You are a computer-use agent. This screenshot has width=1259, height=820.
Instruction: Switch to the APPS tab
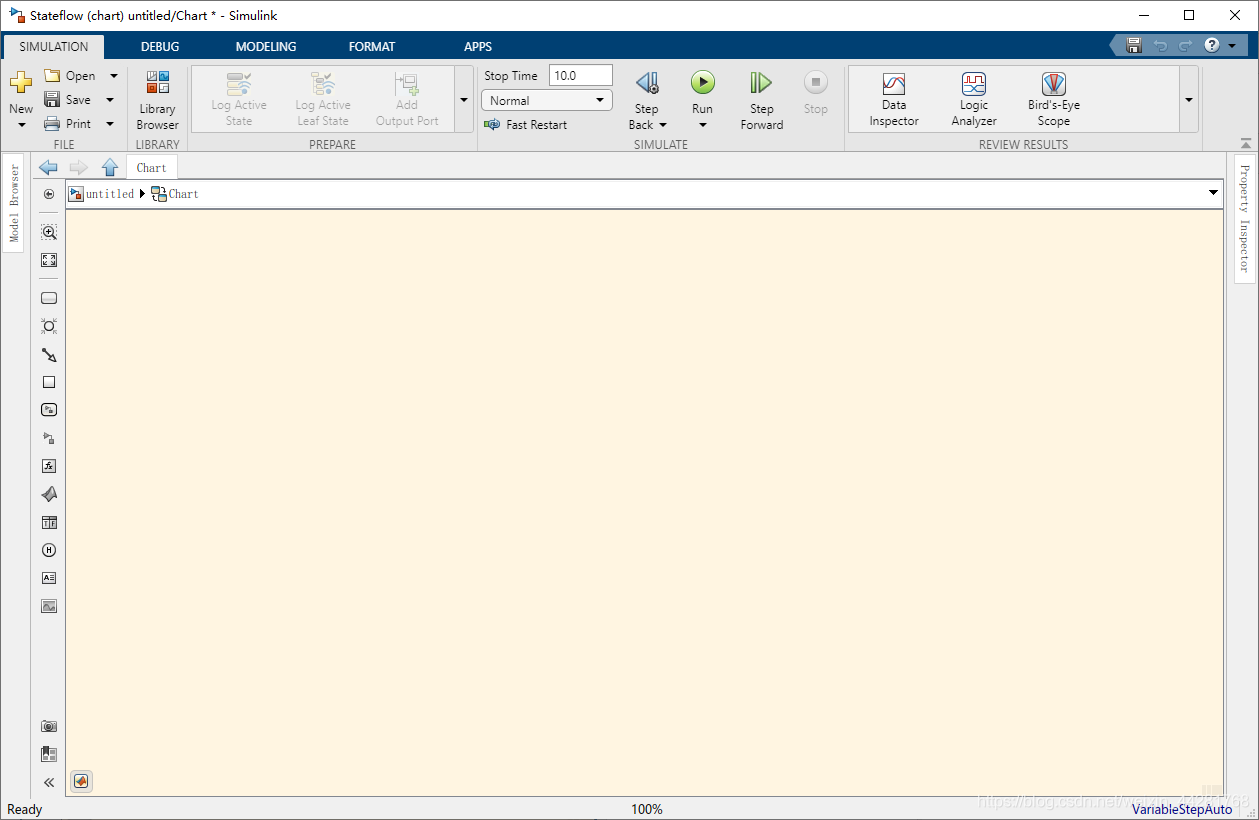click(x=478, y=46)
